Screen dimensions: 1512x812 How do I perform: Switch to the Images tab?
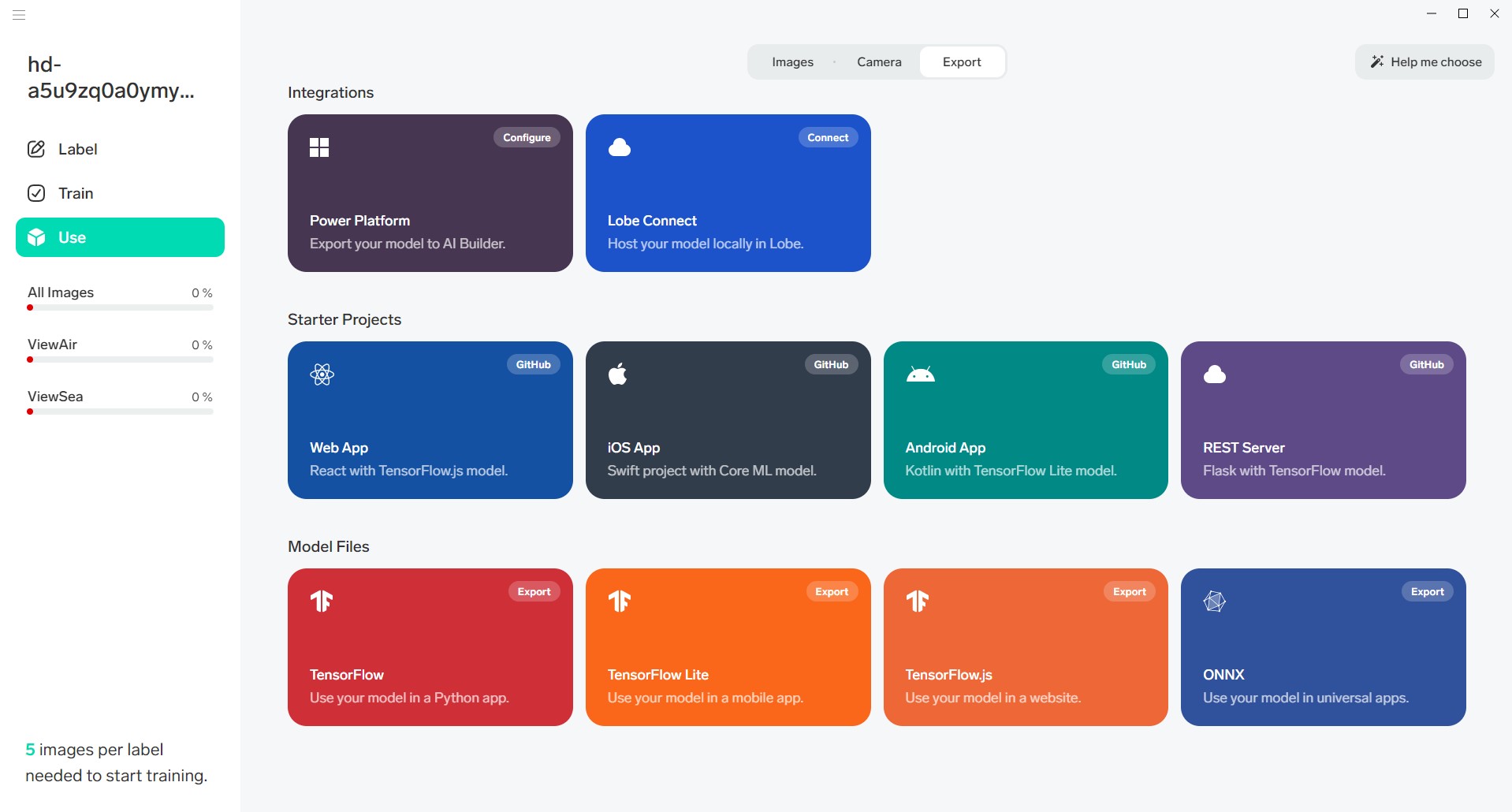[x=792, y=62]
